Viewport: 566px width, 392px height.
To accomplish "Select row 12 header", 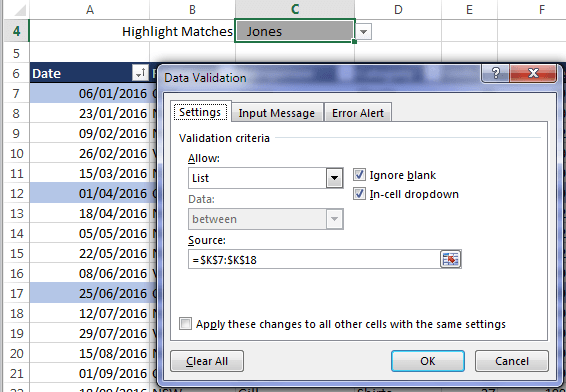I will (16, 193).
